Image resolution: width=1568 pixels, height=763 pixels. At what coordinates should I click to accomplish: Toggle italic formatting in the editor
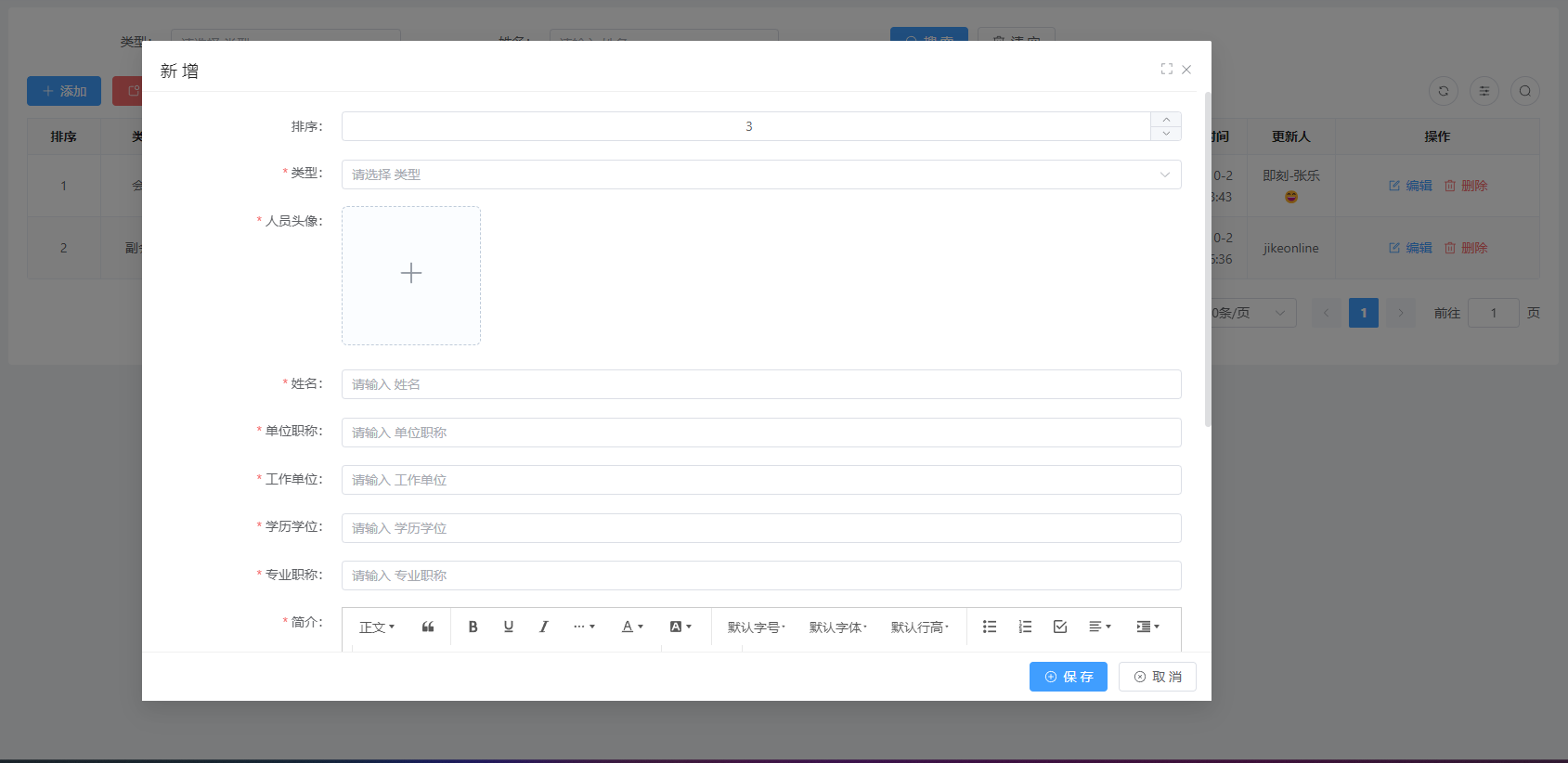click(544, 627)
